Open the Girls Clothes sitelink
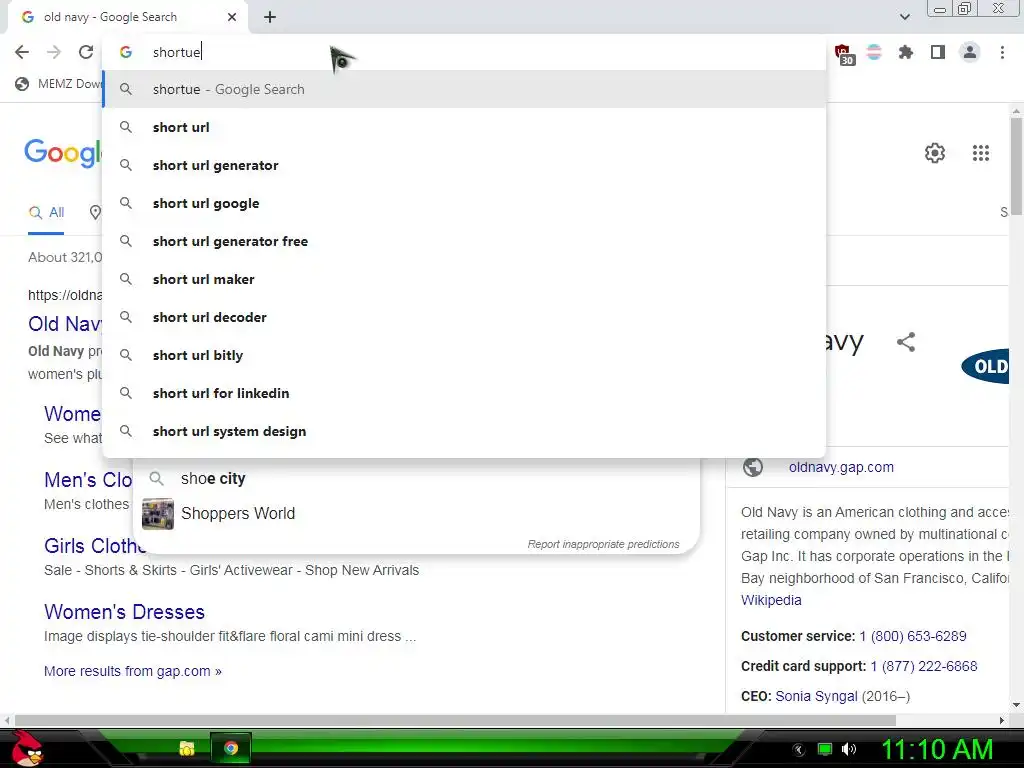The width and height of the screenshot is (1024, 768). (x=95, y=546)
